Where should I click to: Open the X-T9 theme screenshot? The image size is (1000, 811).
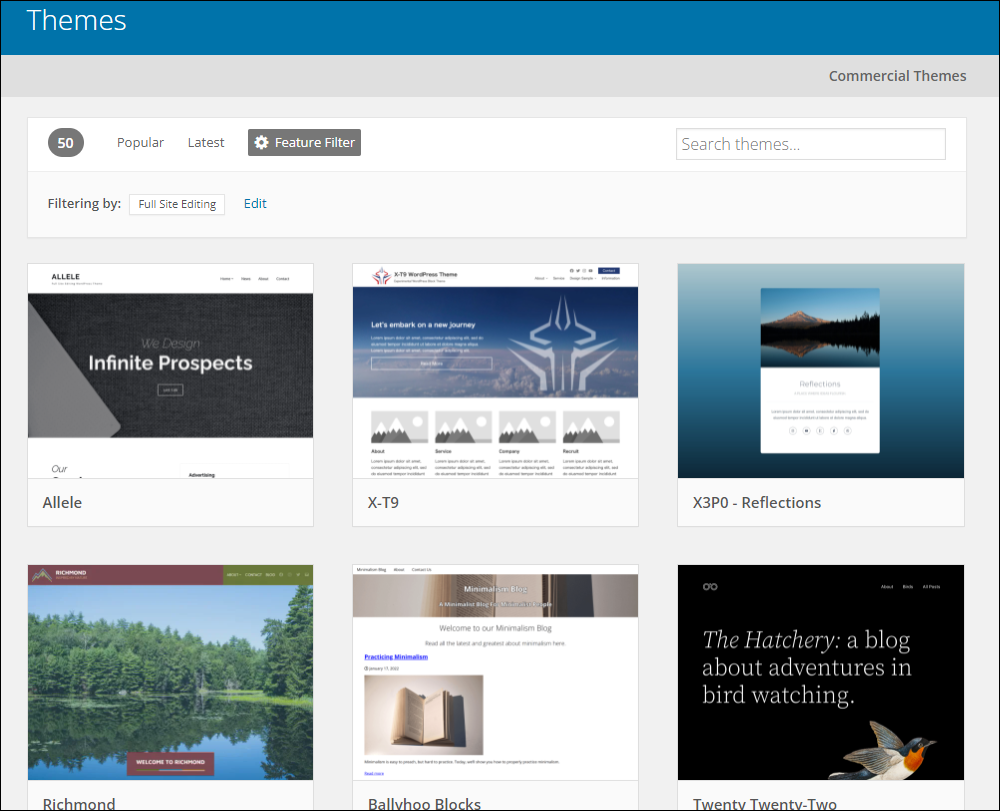pyautogui.click(x=496, y=371)
